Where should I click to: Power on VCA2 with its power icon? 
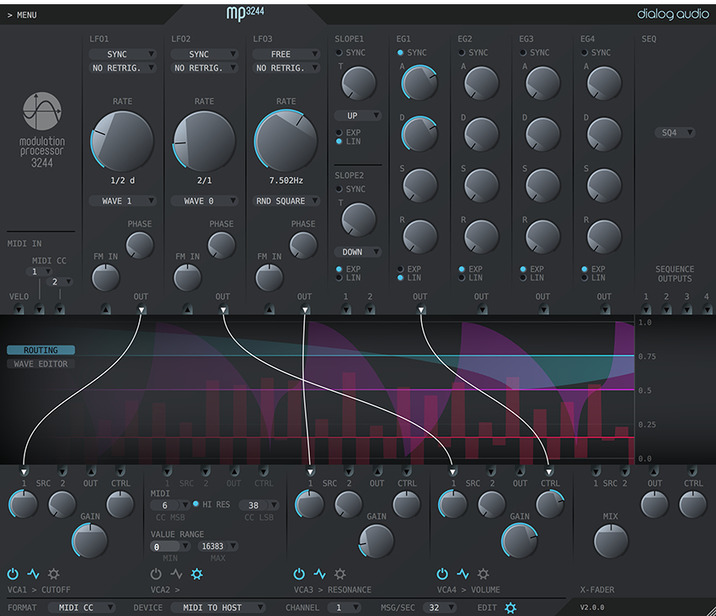pyautogui.click(x=156, y=574)
